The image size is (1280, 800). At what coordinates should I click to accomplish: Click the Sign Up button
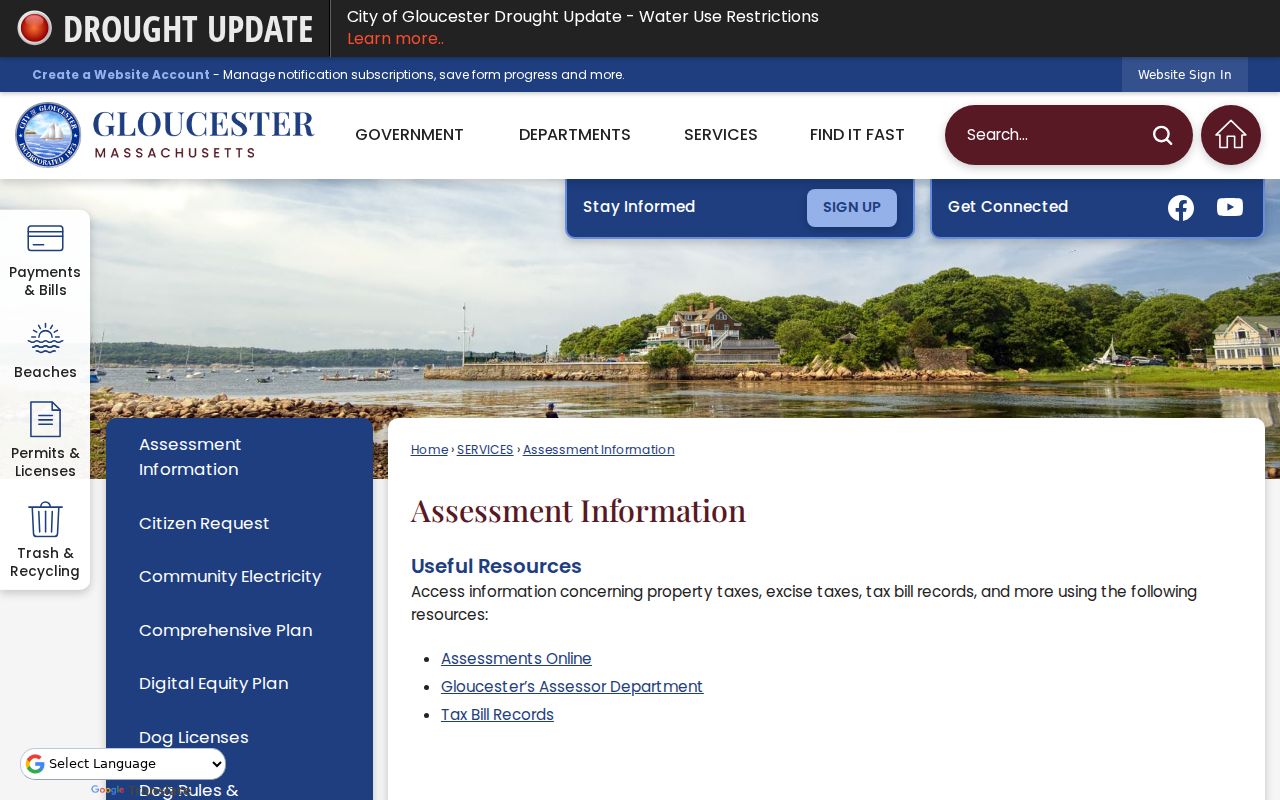(x=852, y=208)
